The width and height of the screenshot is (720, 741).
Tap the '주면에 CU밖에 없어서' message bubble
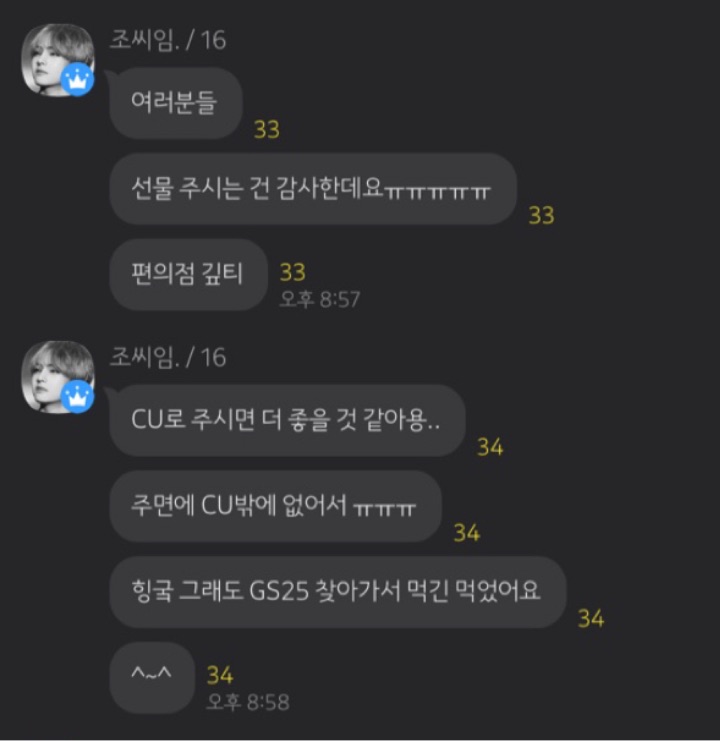tap(275, 506)
